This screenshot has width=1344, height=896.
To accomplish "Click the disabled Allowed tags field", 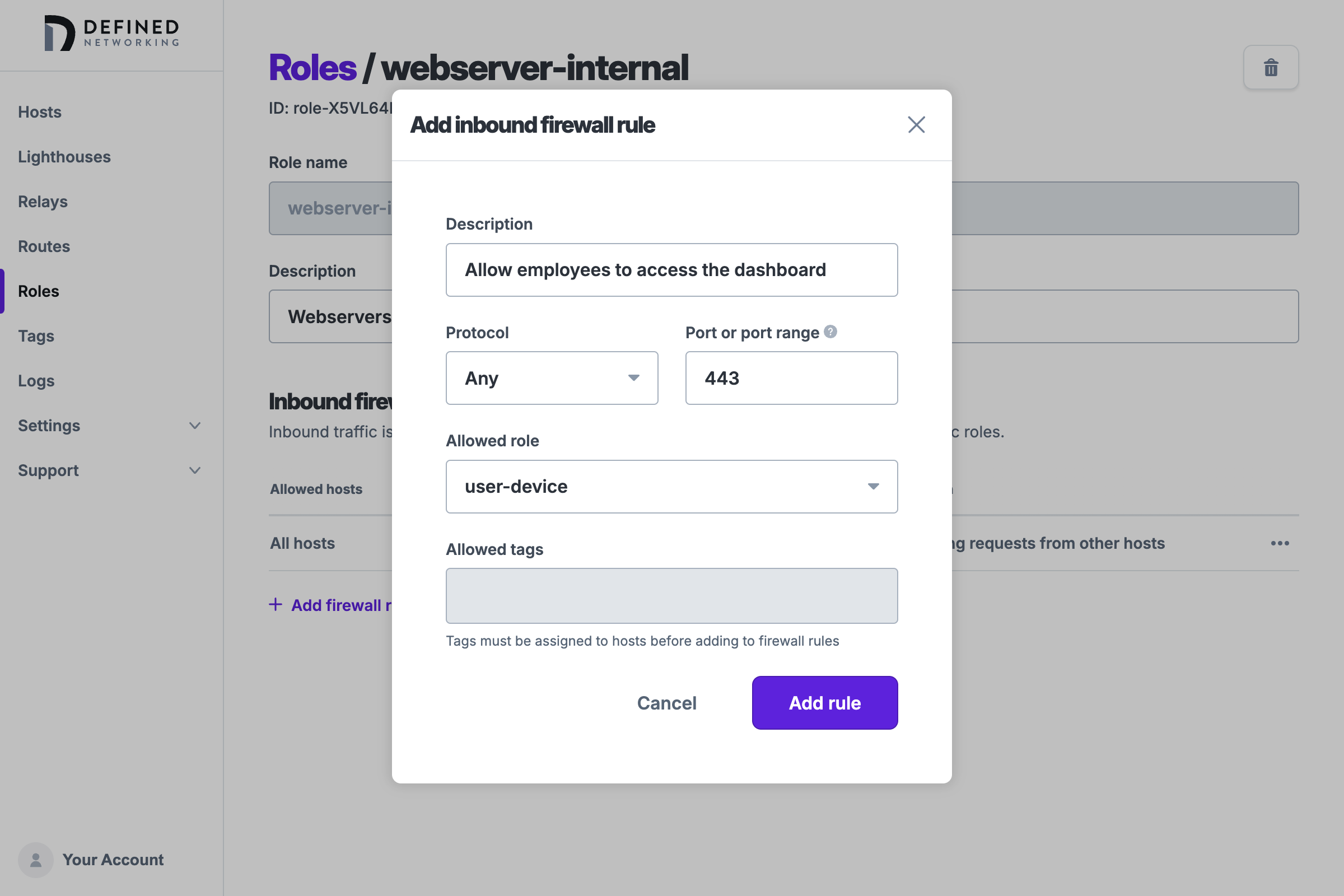I will pos(672,595).
